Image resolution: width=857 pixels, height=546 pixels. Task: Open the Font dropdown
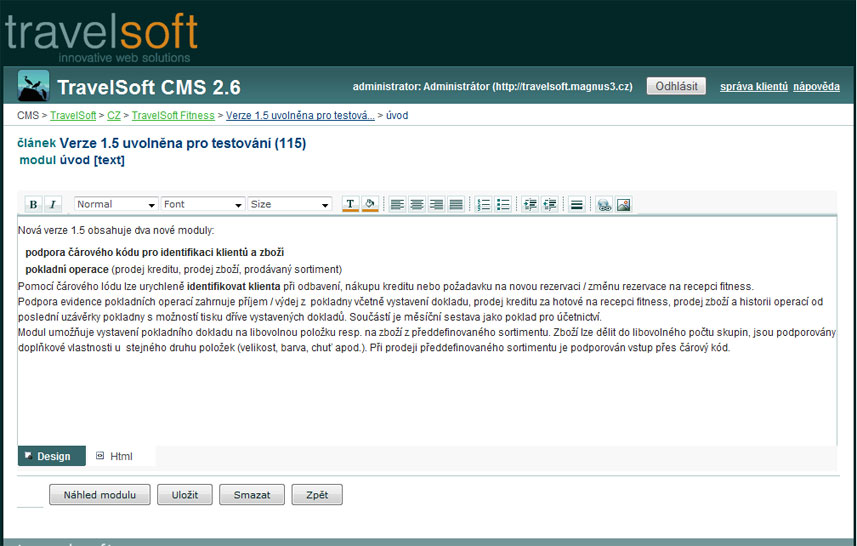tap(203, 204)
